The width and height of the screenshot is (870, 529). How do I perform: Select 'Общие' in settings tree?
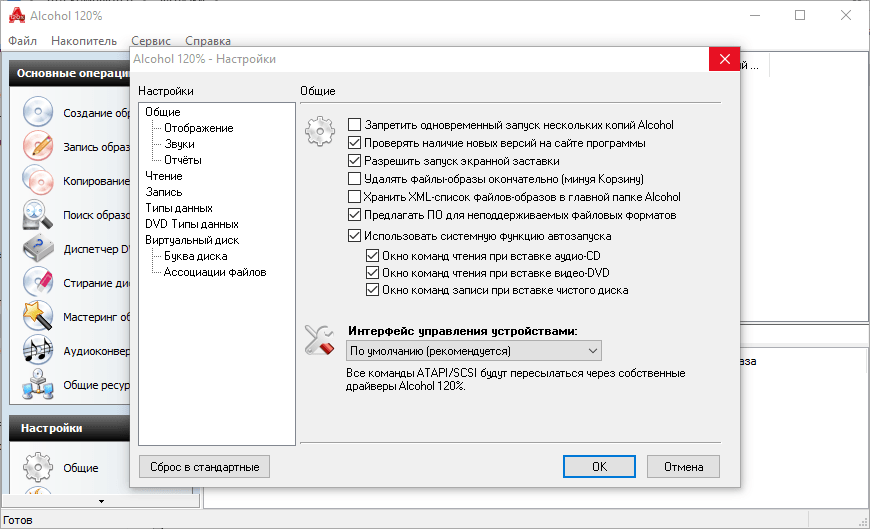163,112
